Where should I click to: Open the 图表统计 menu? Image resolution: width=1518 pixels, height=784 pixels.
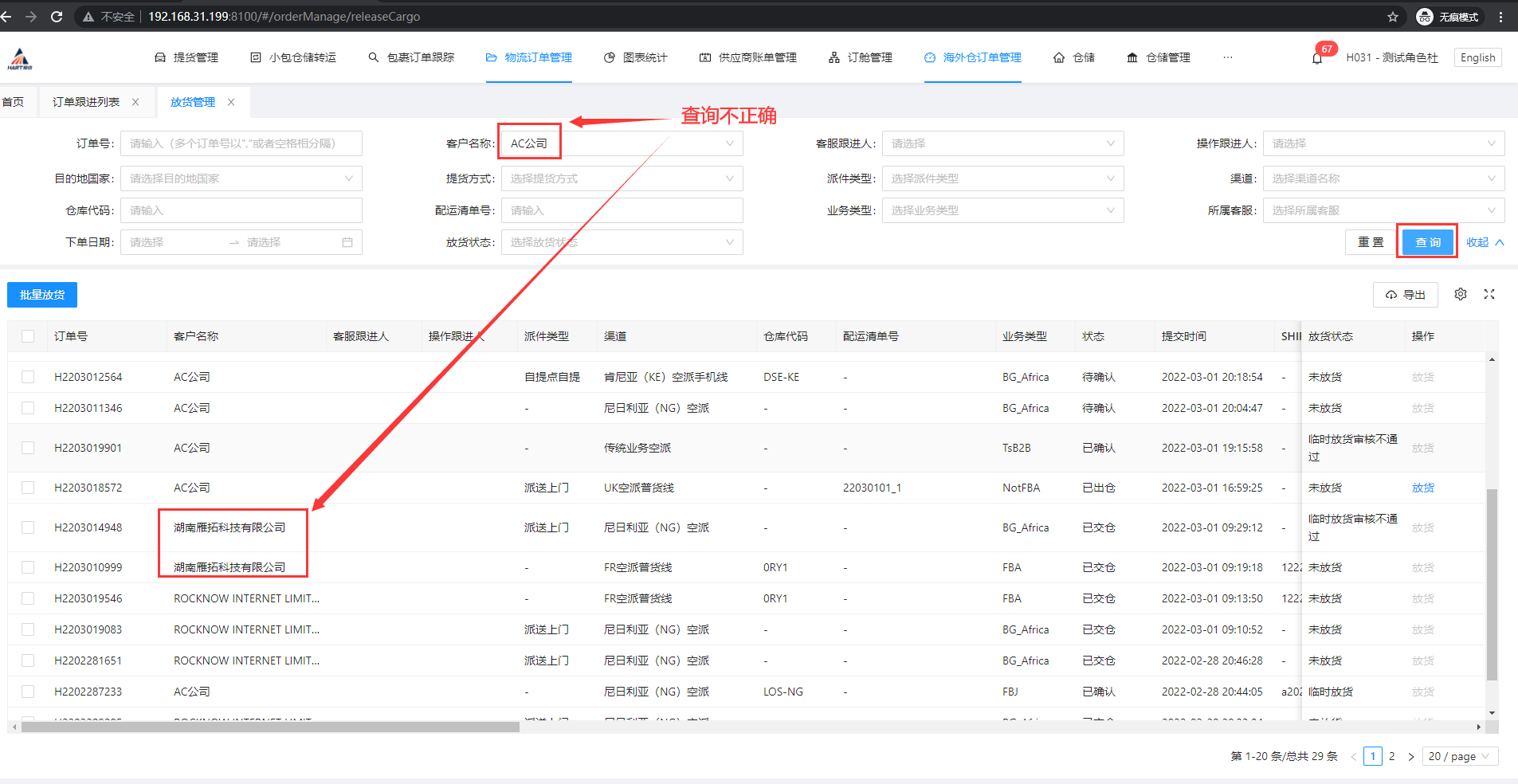pos(636,57)
